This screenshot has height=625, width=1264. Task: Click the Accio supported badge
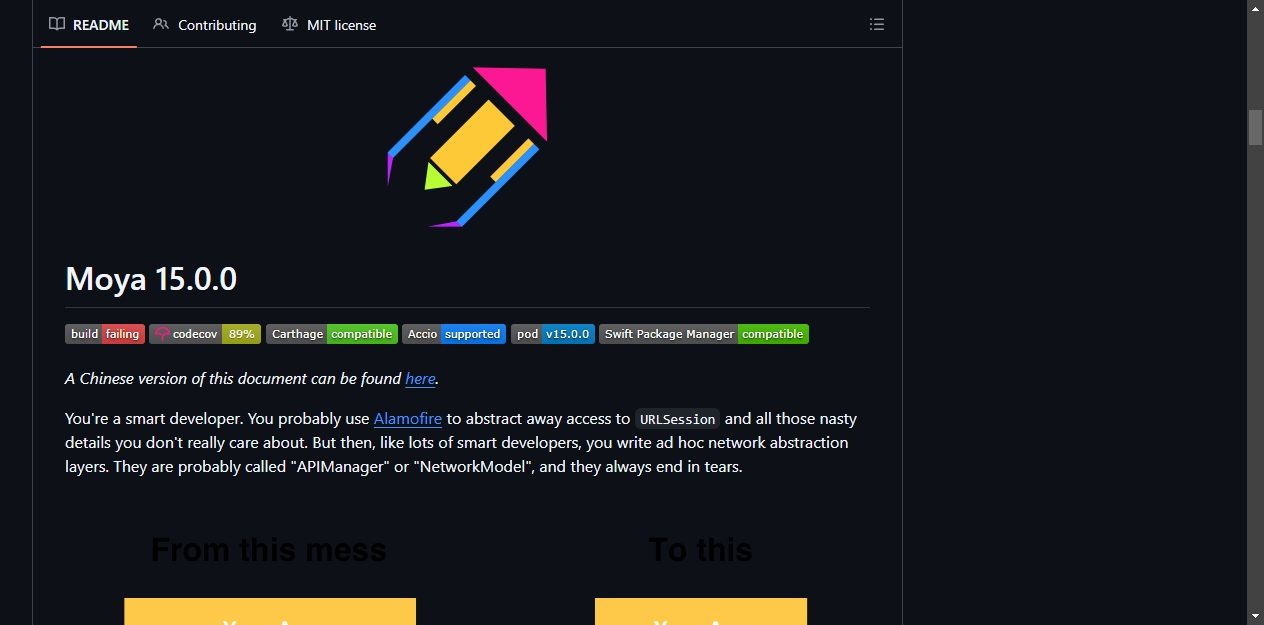tap(454, 334)
